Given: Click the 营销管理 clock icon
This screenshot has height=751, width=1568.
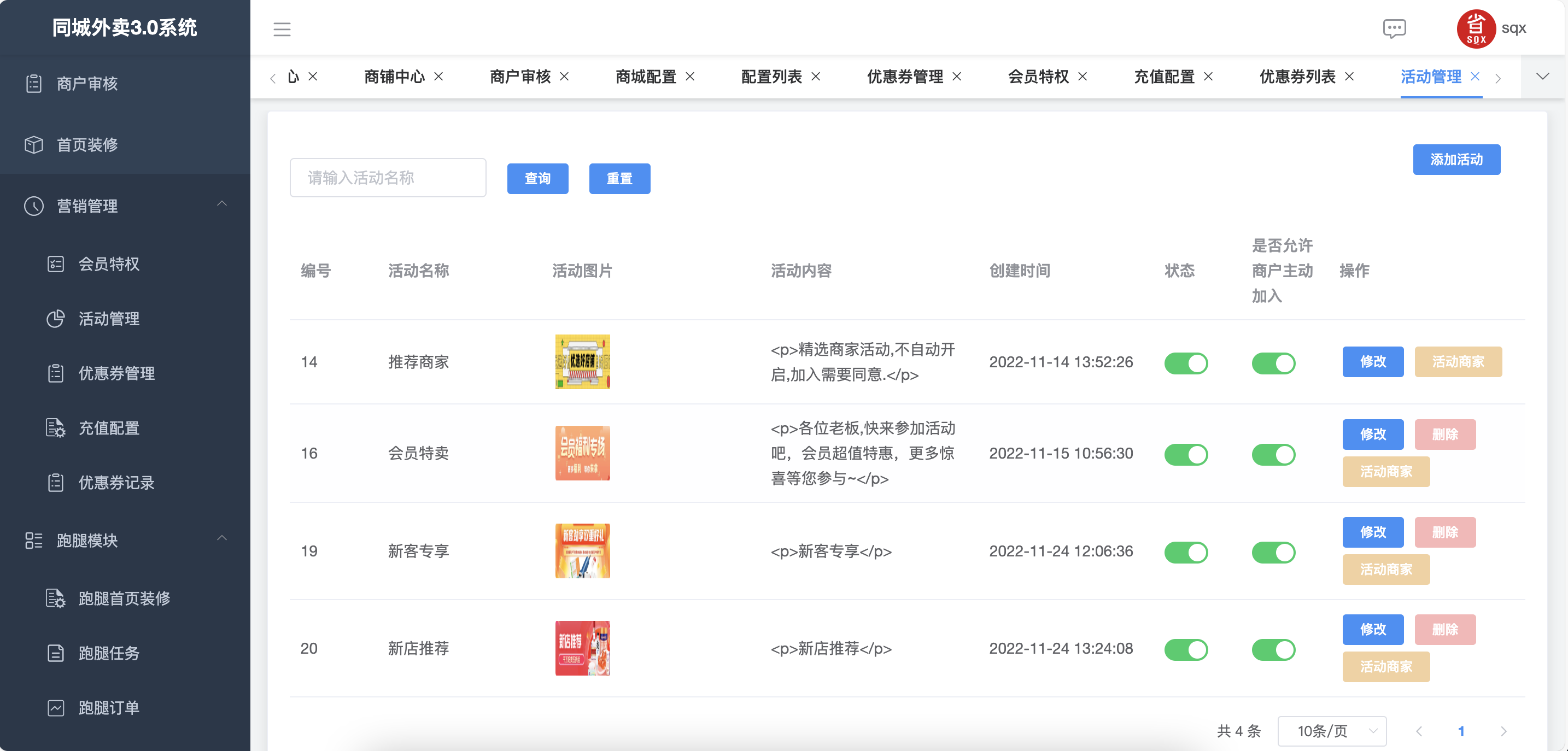Looking at the screenshot, I should 34,206.
